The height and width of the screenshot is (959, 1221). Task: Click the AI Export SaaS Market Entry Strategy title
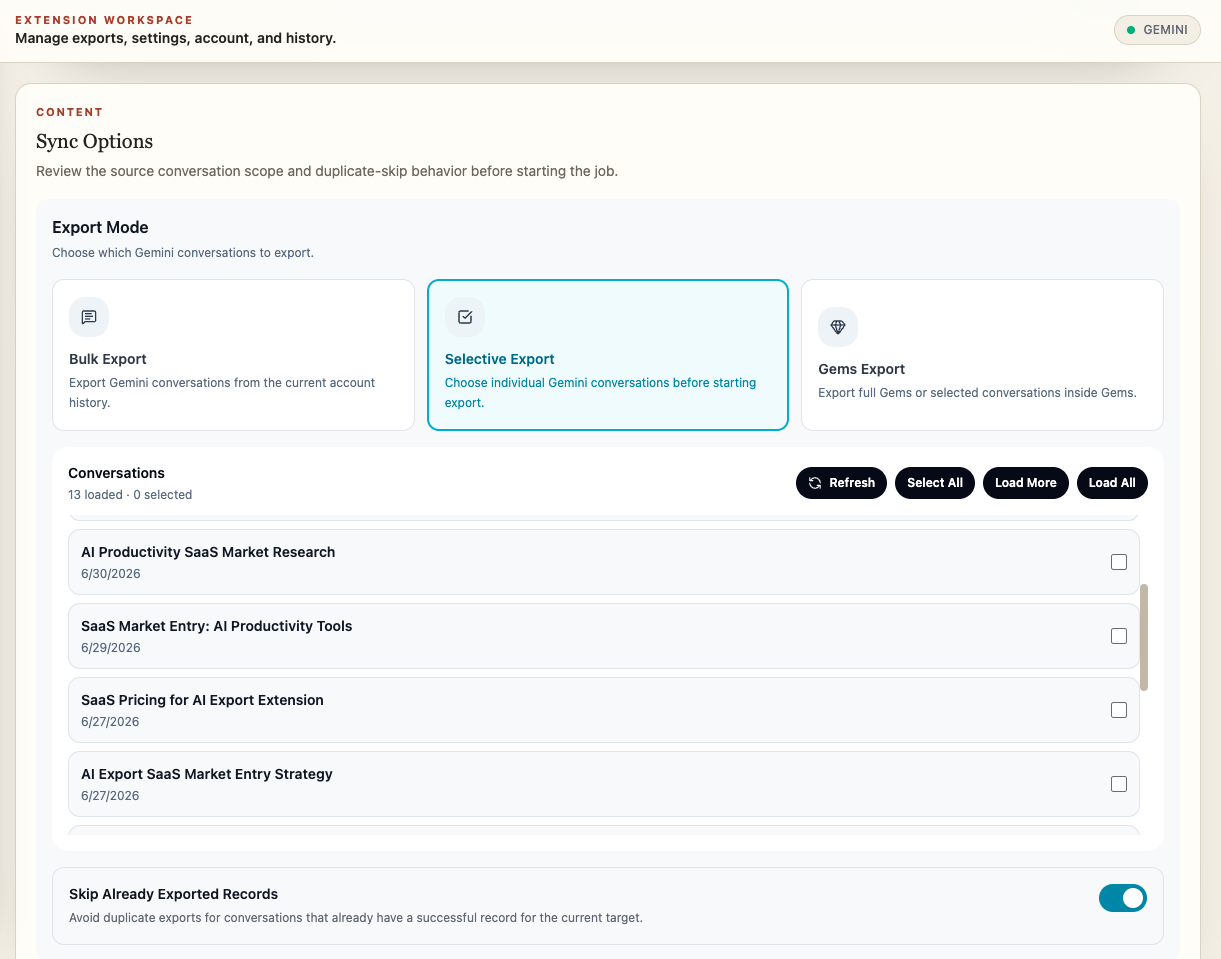pyautogui.click(x=207, y=774)
